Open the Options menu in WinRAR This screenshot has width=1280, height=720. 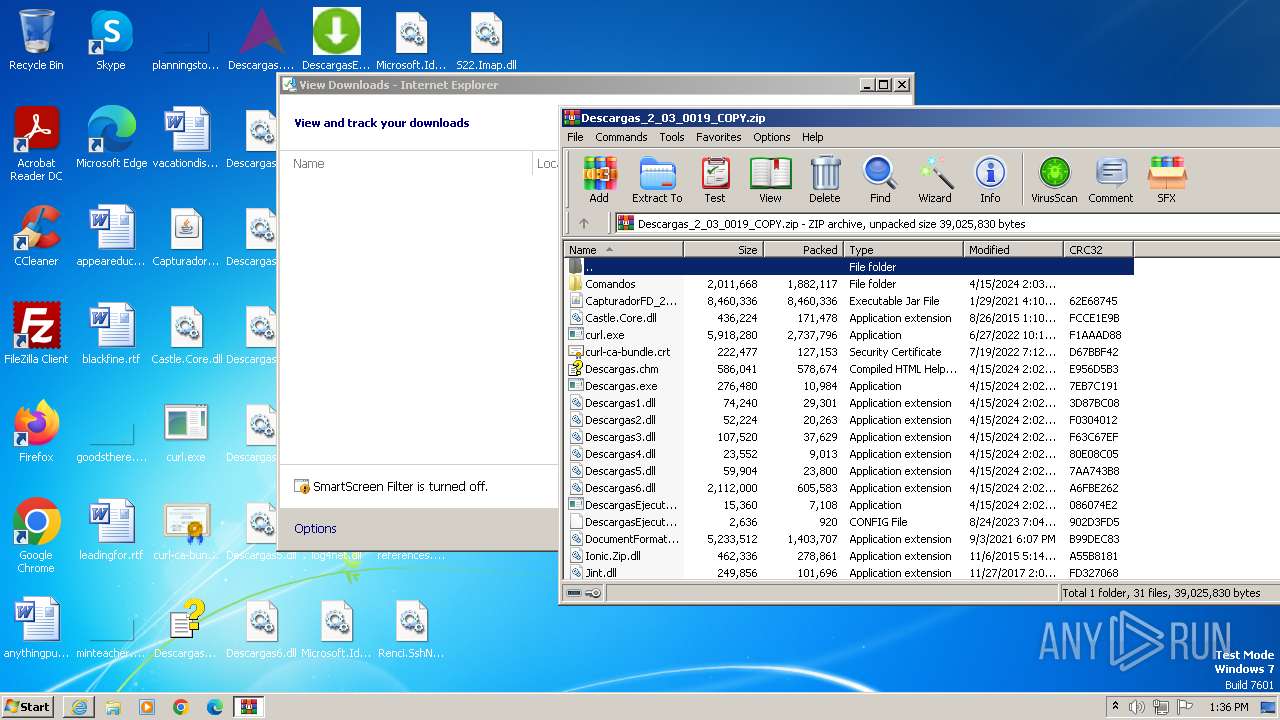click(772, 137)
